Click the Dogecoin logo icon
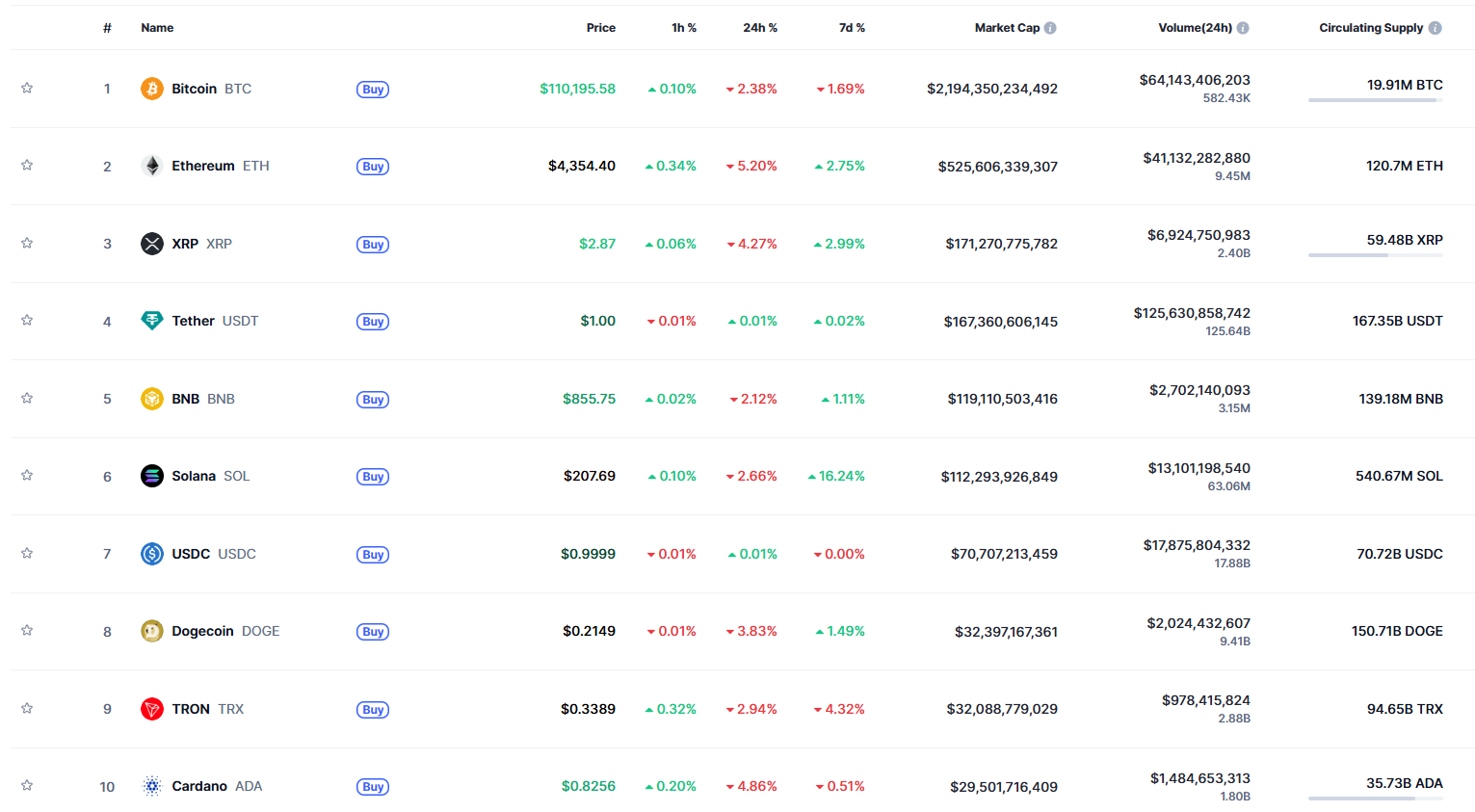The width and height of the screenshot is (1475, 812). point(152,631)
